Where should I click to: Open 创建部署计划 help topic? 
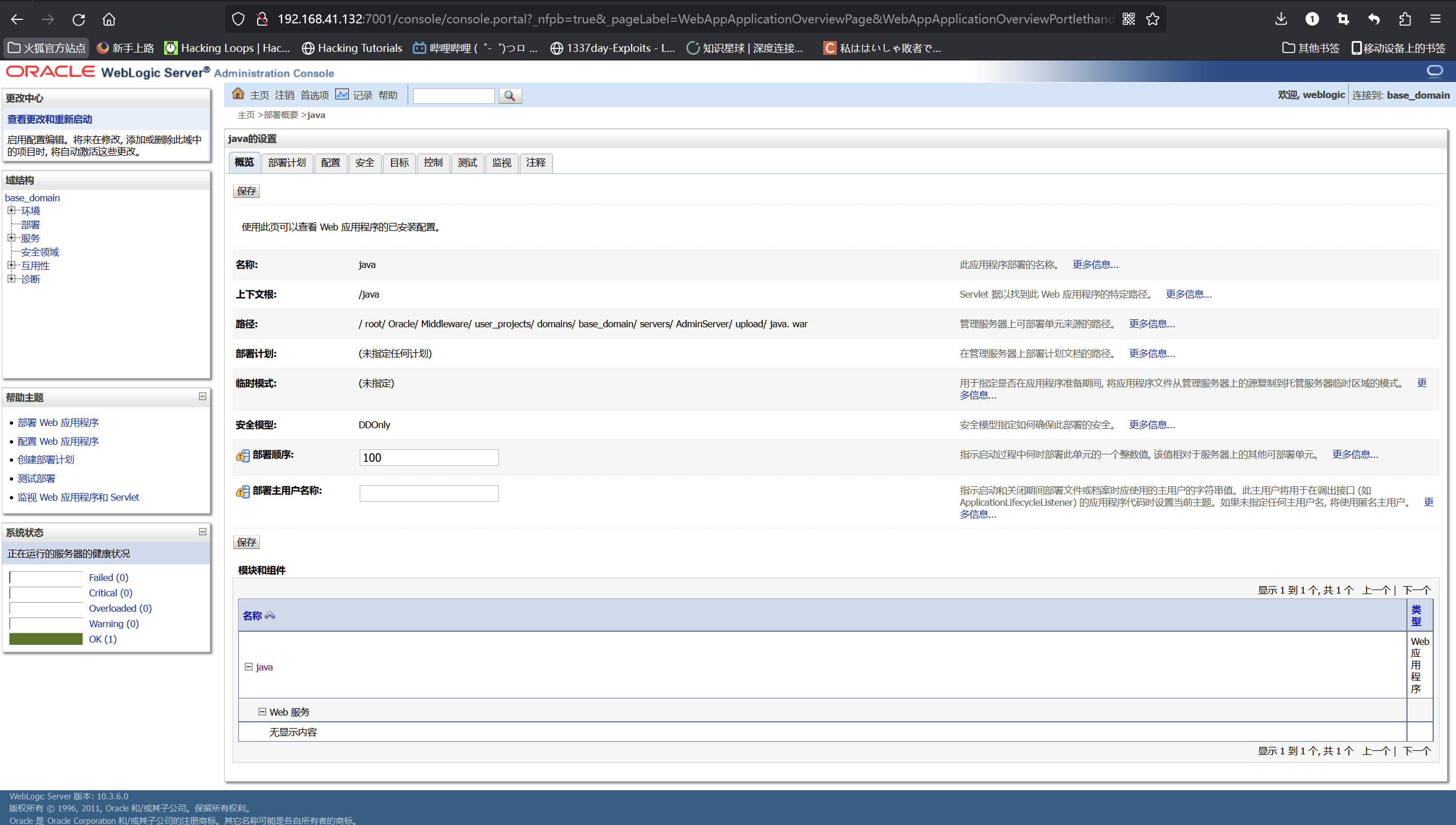[46, 460]
